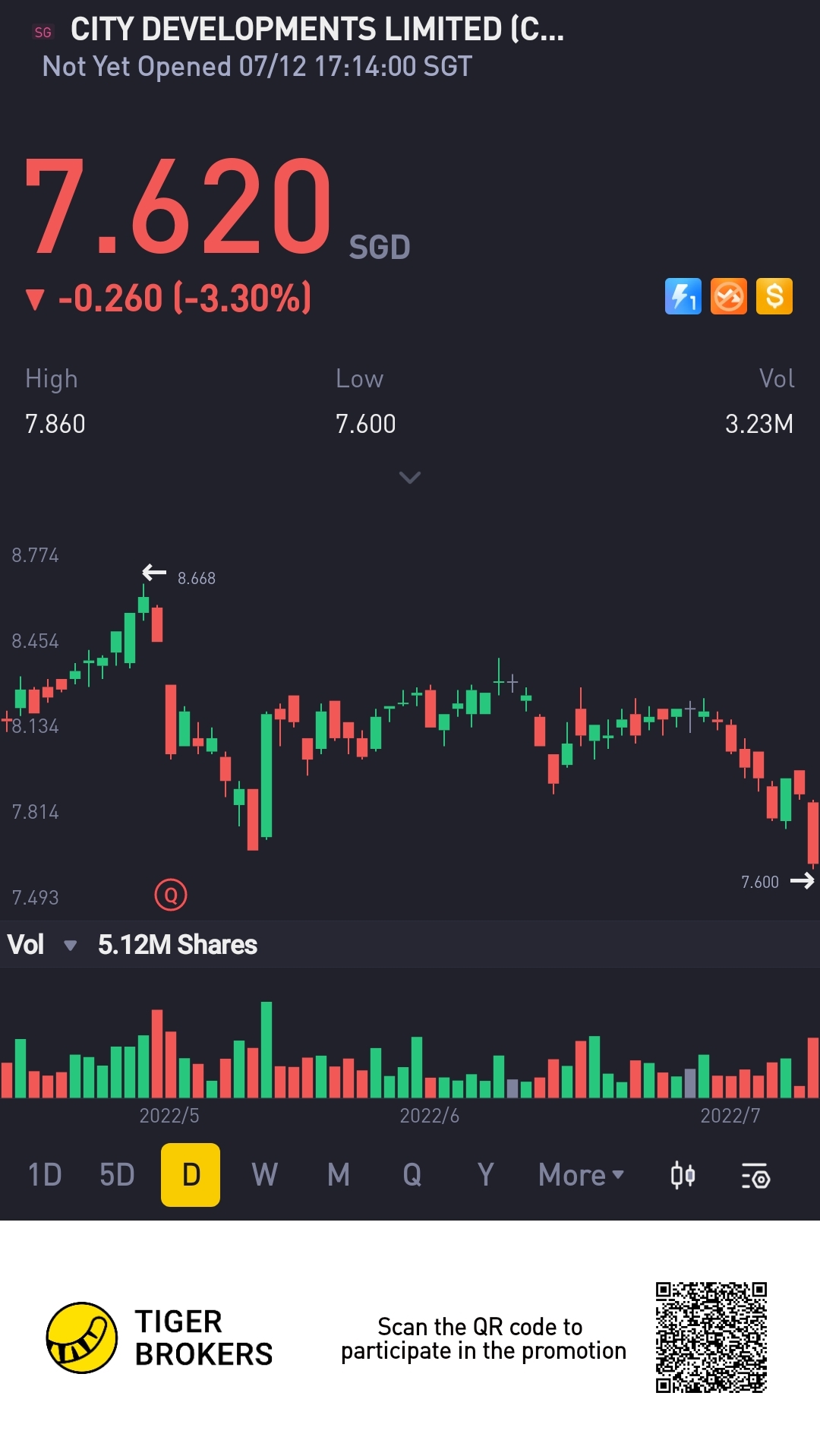Tap the blue lightning quick-trade icon

coord(683,296)
